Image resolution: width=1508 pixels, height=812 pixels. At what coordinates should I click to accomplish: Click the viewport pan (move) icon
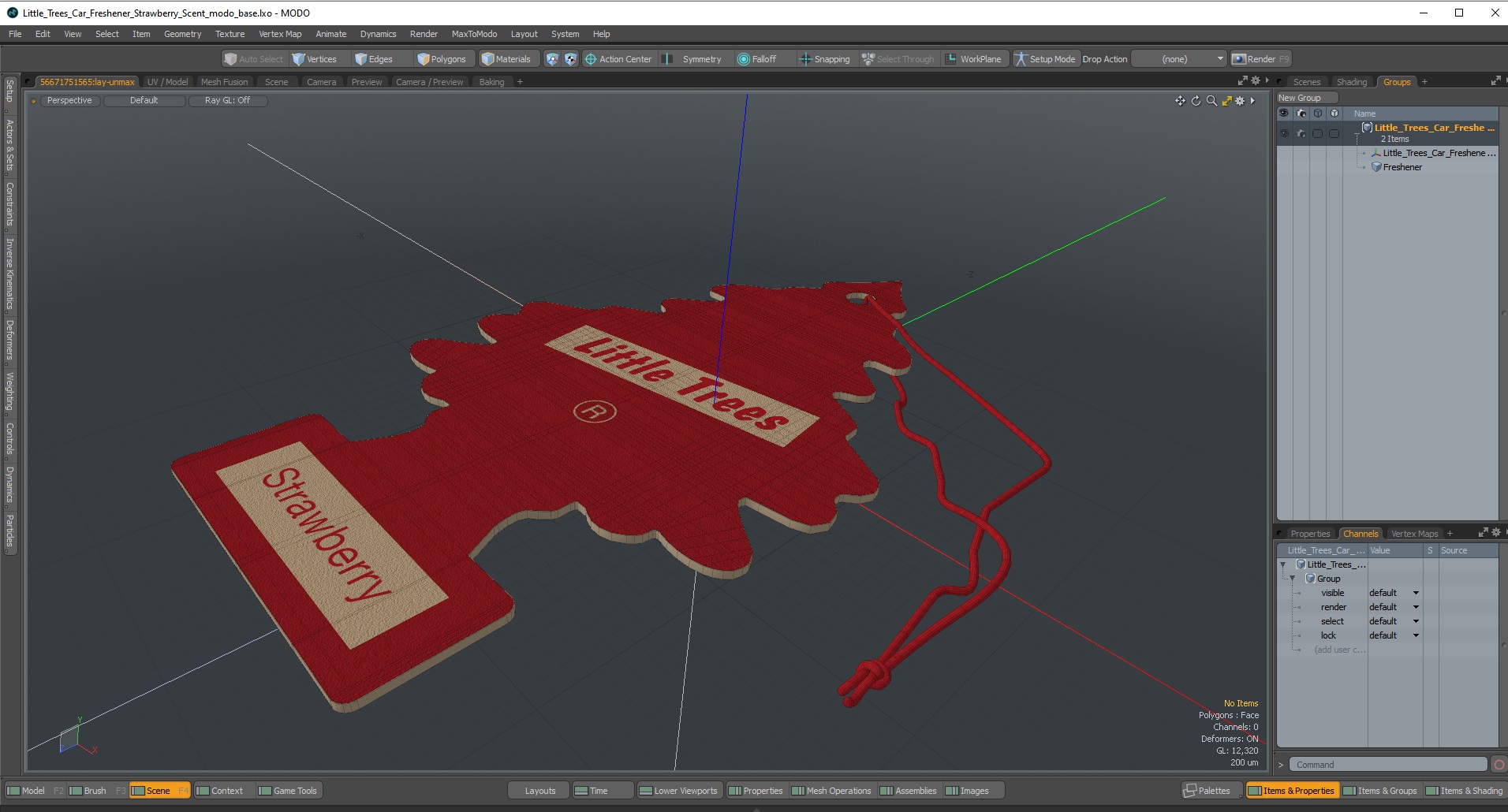(1180, 101)
